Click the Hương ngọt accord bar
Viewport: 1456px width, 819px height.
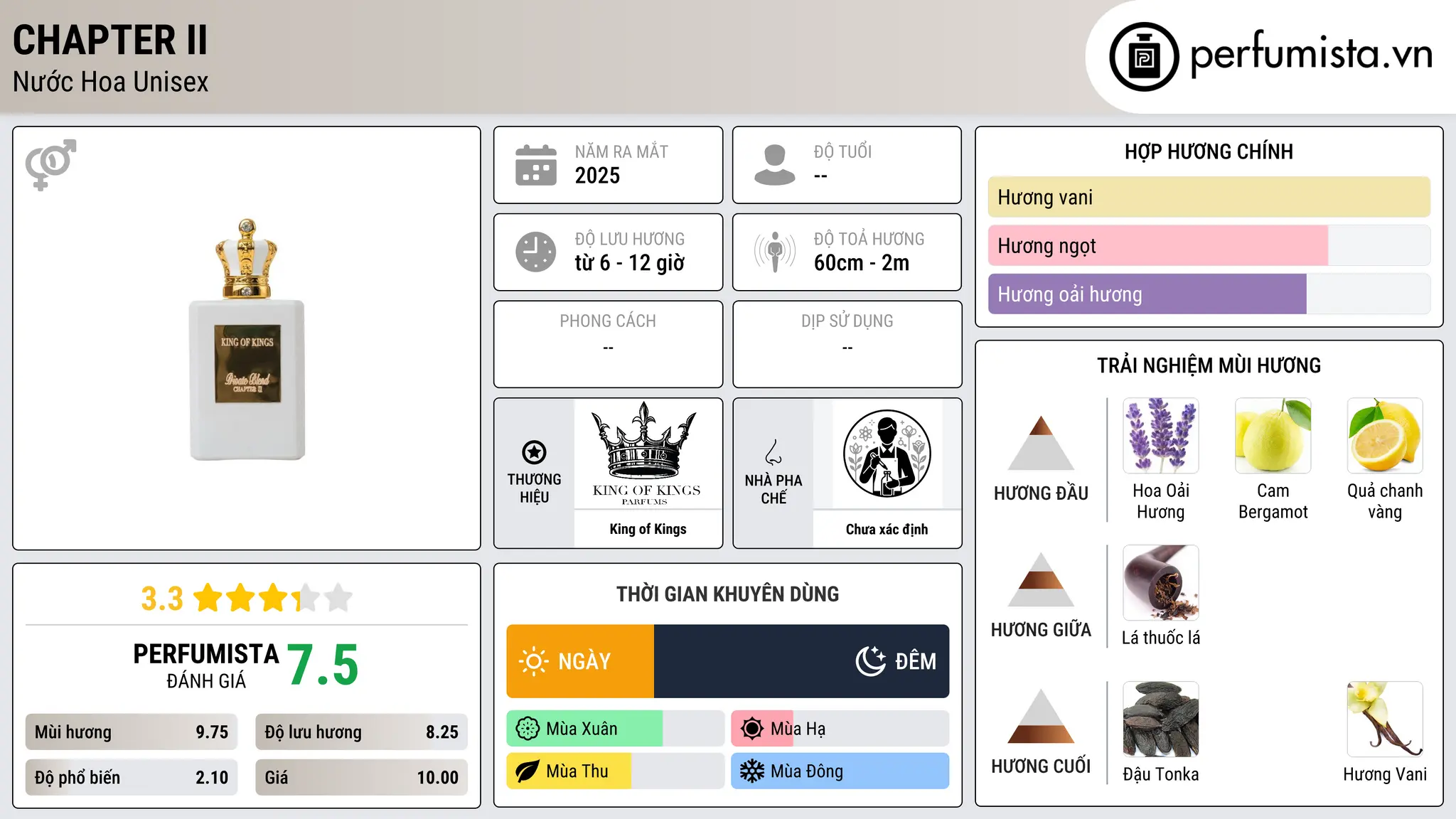coord(1209,246)
